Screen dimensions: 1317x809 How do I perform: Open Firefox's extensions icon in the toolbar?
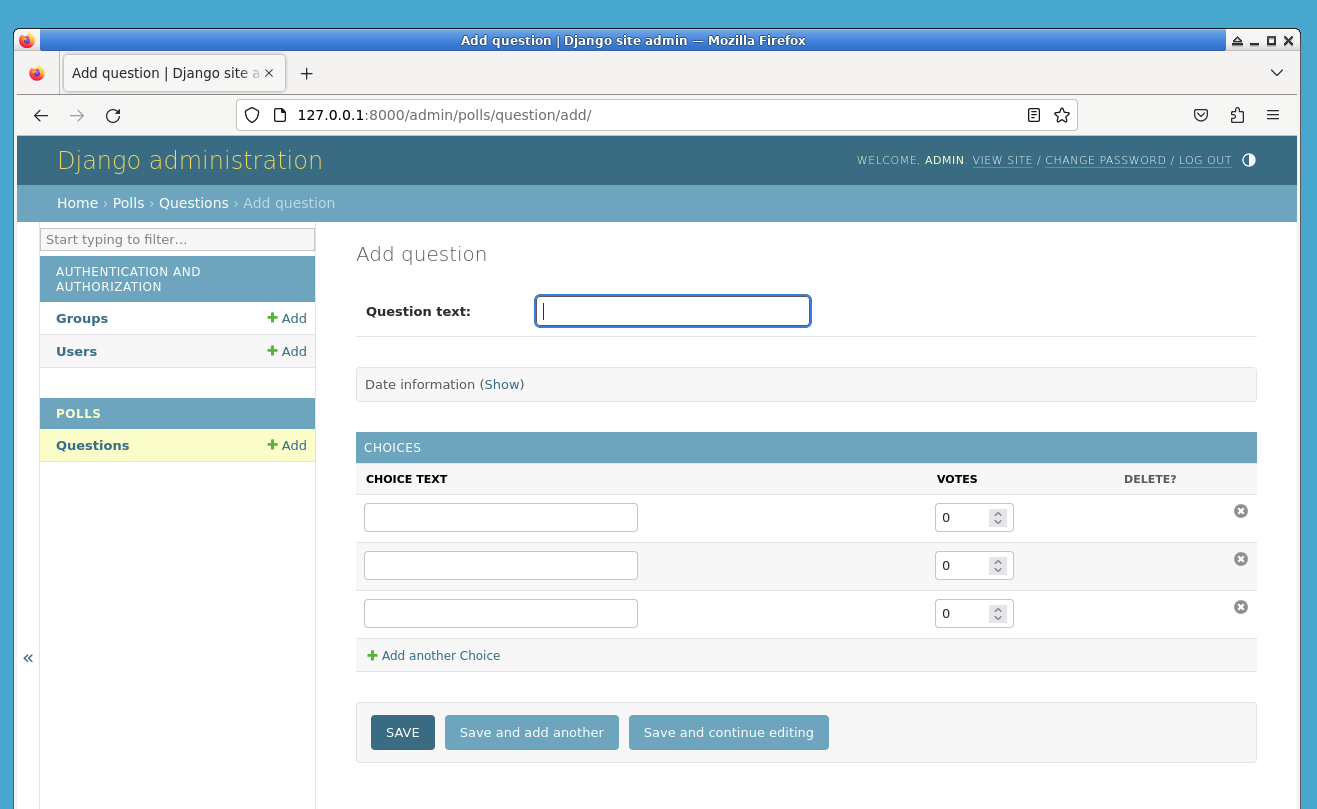tap(1237, 115)
